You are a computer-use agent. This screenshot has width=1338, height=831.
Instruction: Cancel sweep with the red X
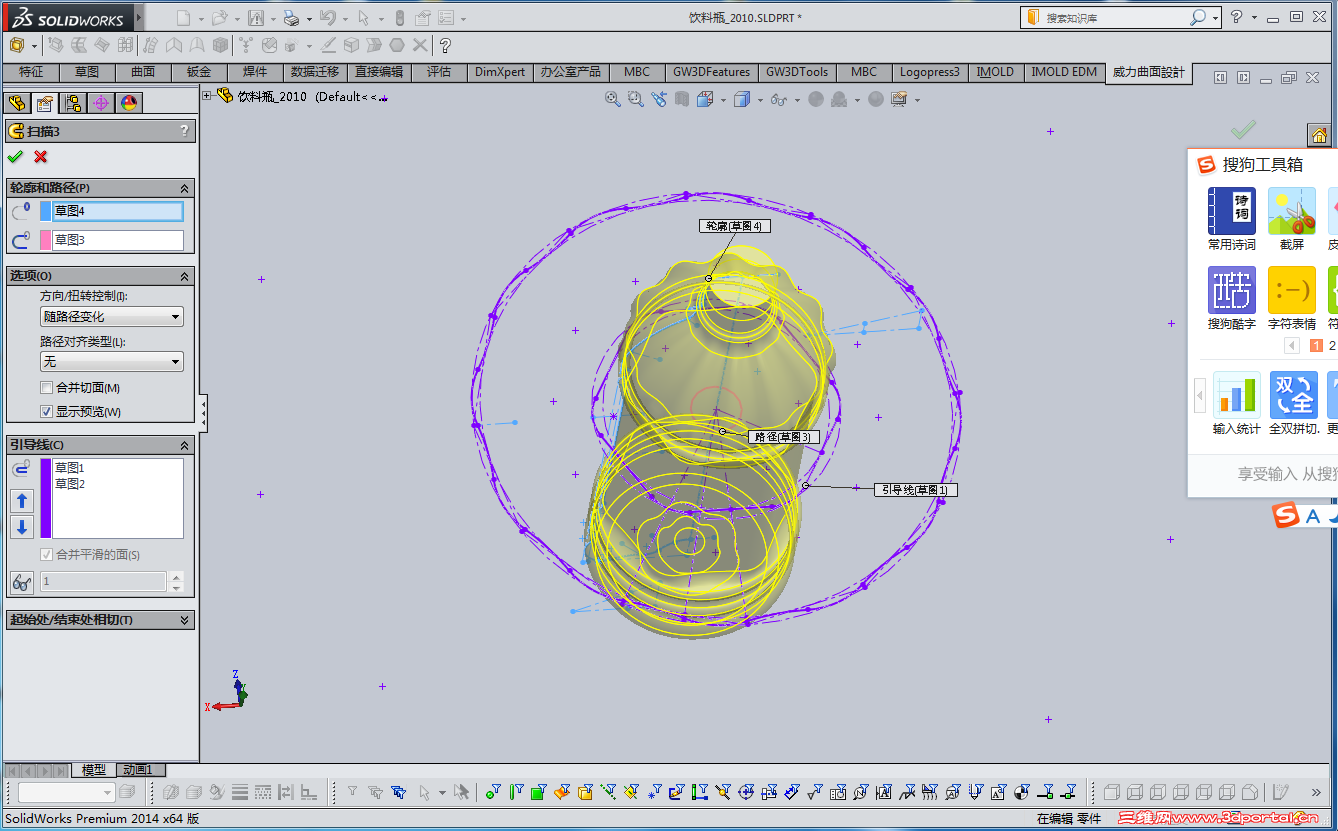(41, 156)
